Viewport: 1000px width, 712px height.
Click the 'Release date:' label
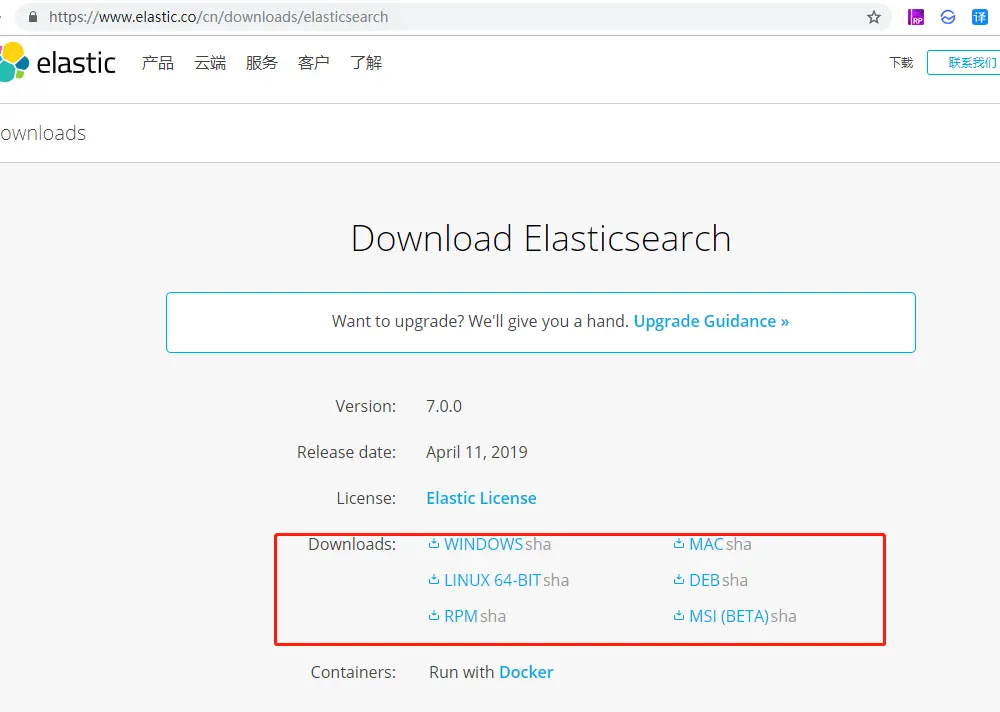coord(346,452)
